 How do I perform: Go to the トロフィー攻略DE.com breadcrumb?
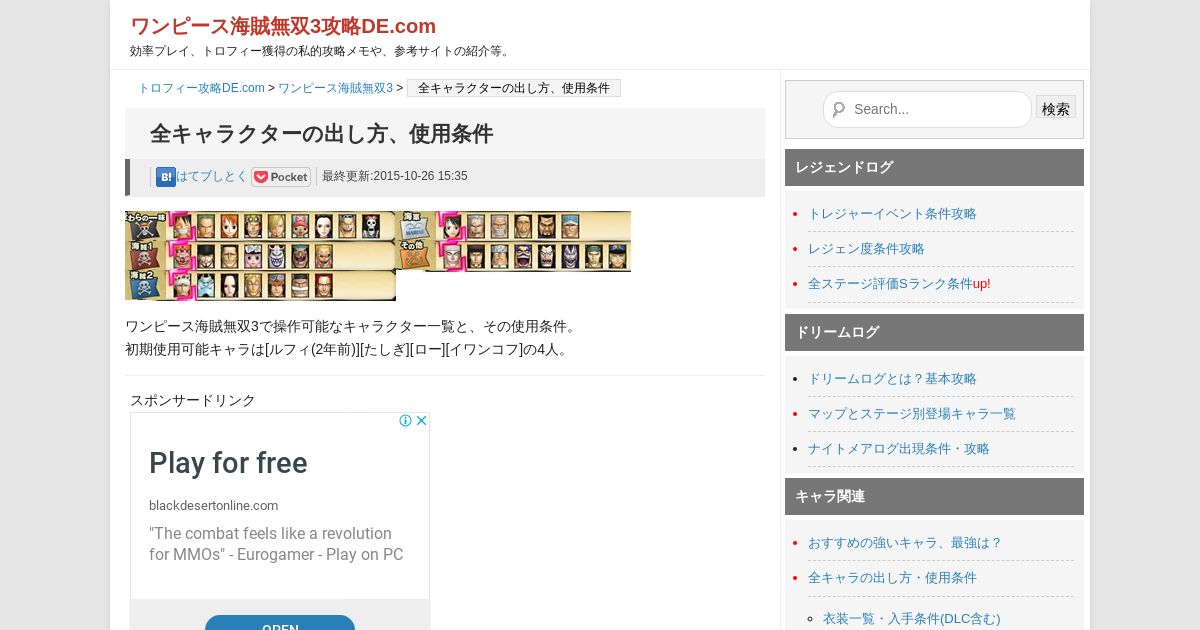pos(201,88)
